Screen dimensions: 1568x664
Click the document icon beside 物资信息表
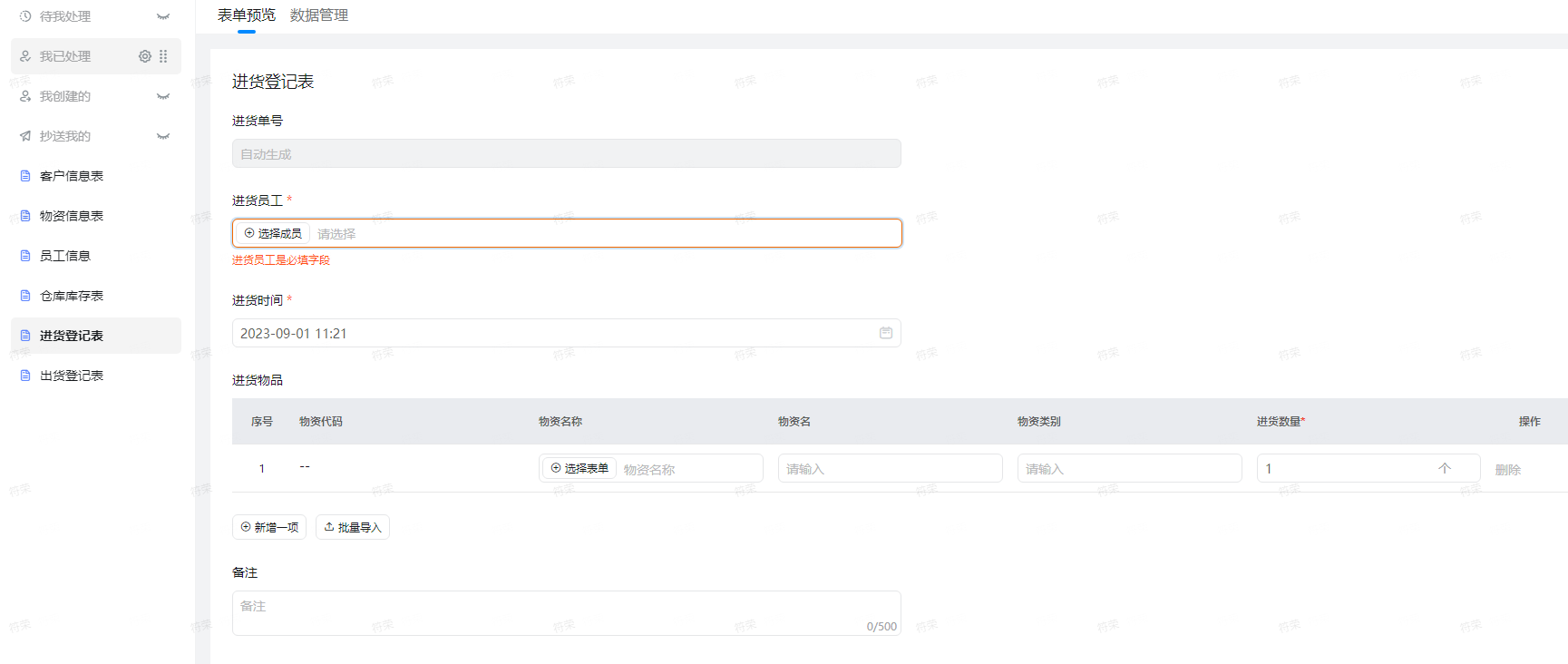coord(25,216)
